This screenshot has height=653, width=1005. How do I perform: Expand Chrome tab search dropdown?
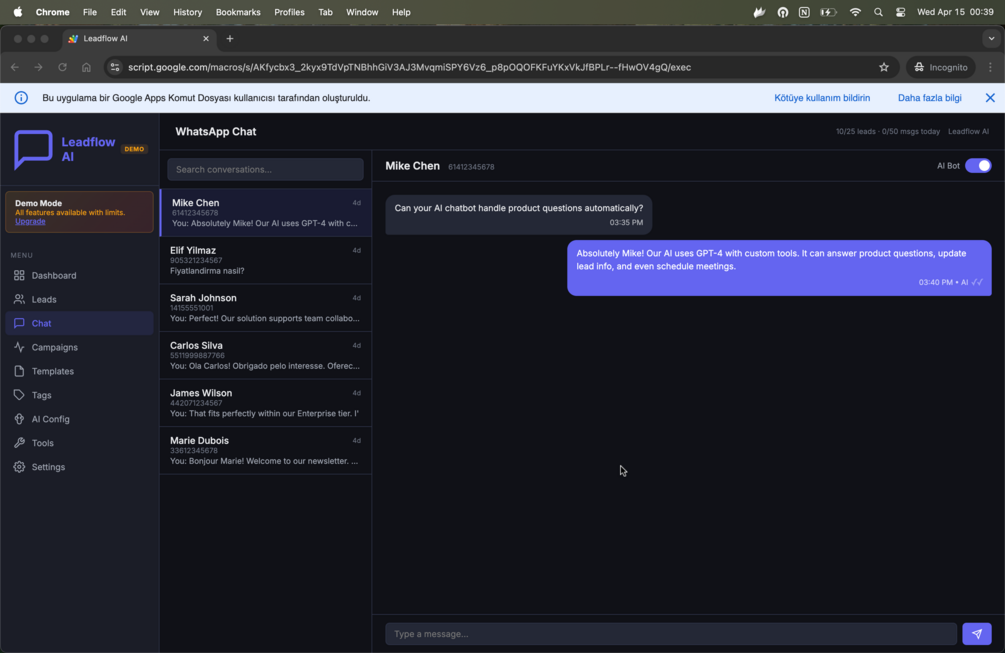991,38
